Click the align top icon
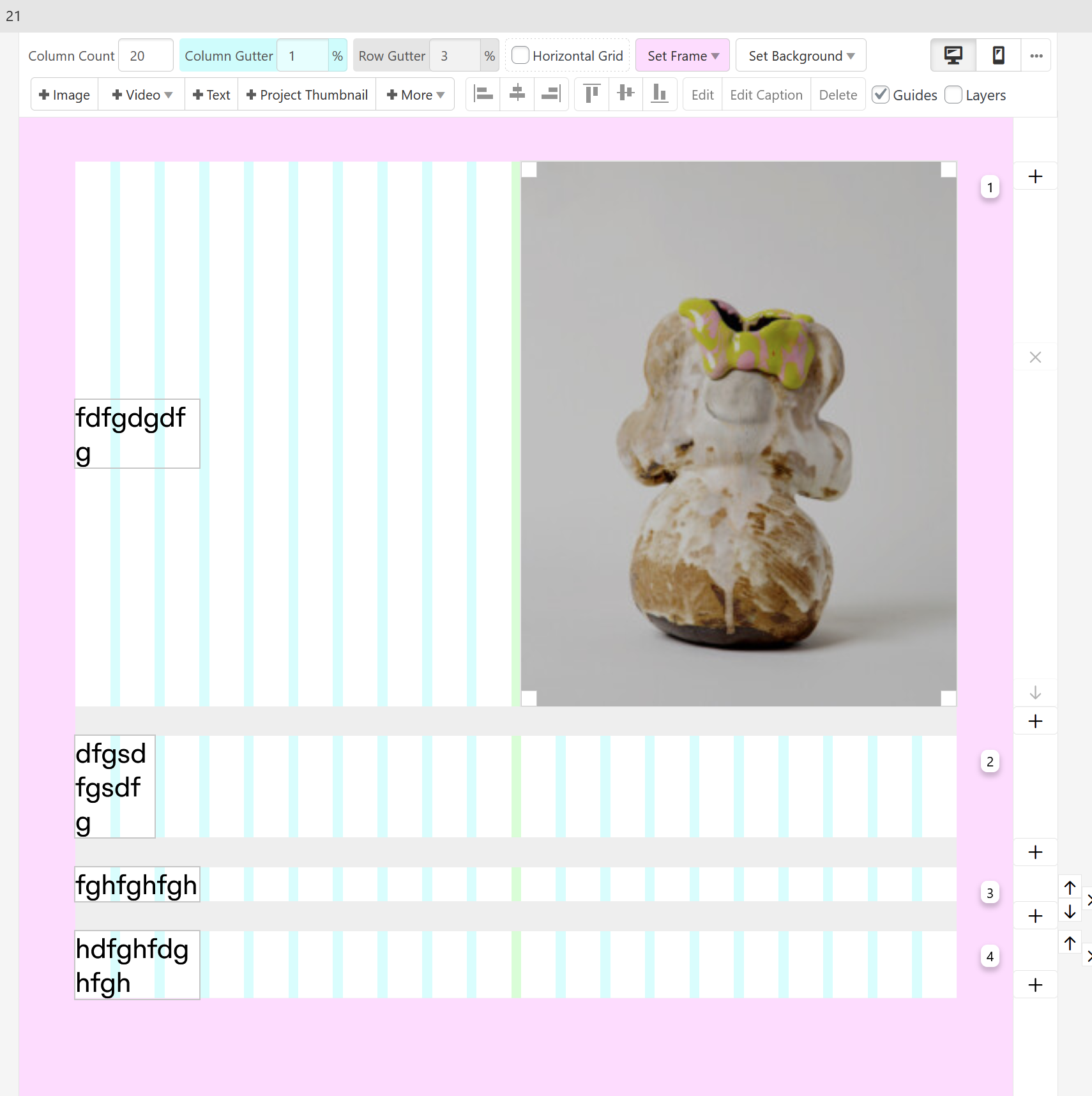 [592, 95]
